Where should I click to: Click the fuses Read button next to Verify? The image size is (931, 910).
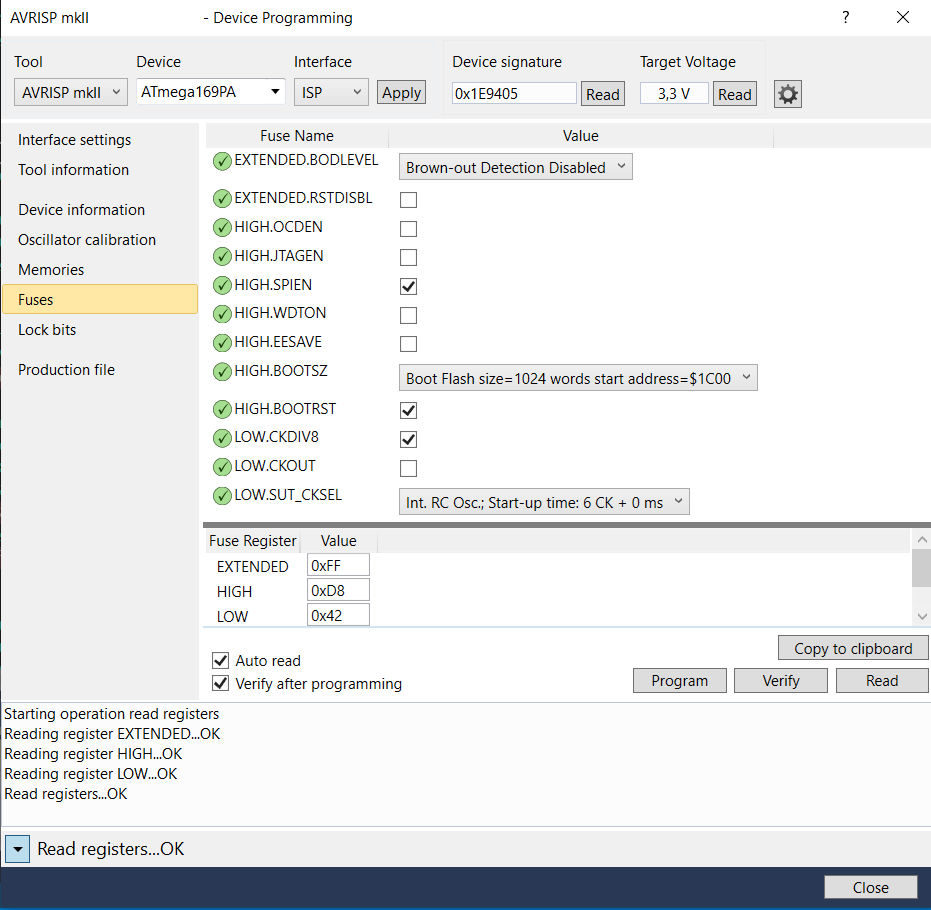click(x=882, y=680)
